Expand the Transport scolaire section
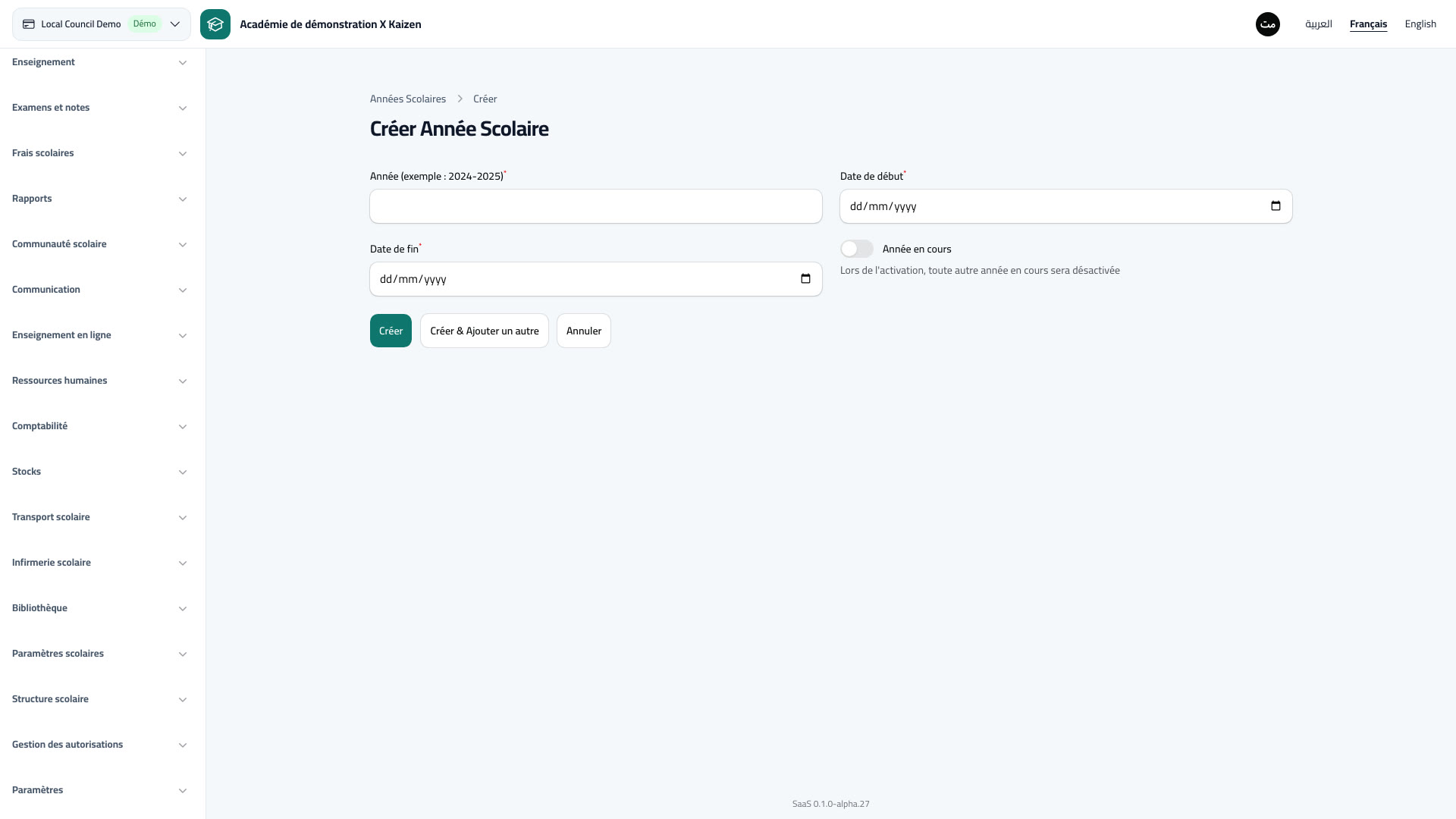The image size is (1456, 819). point(100,517)
